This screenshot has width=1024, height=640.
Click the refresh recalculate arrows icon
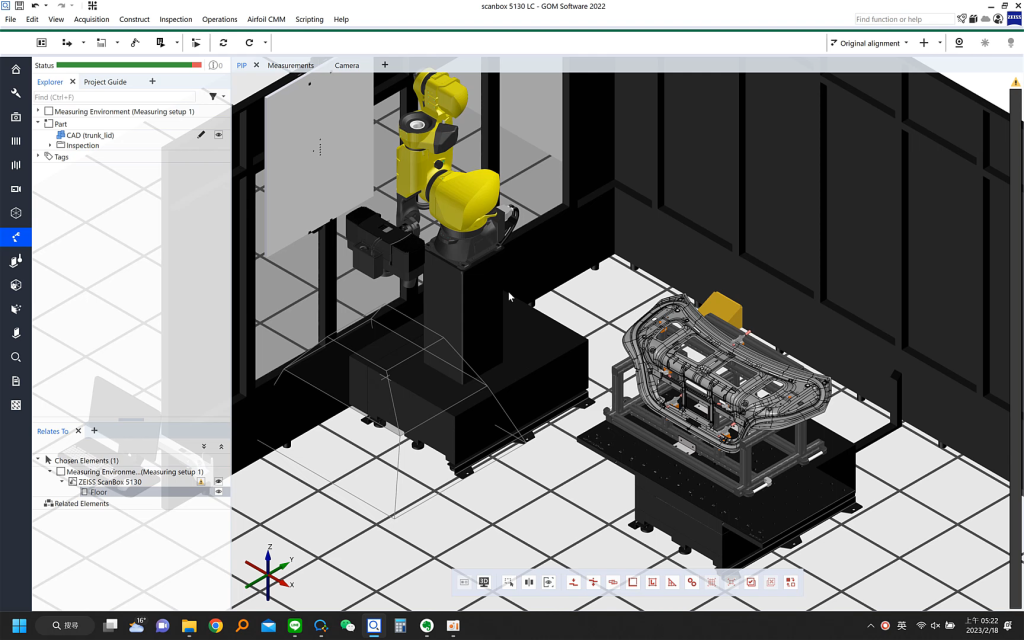(x=223, y=42)
